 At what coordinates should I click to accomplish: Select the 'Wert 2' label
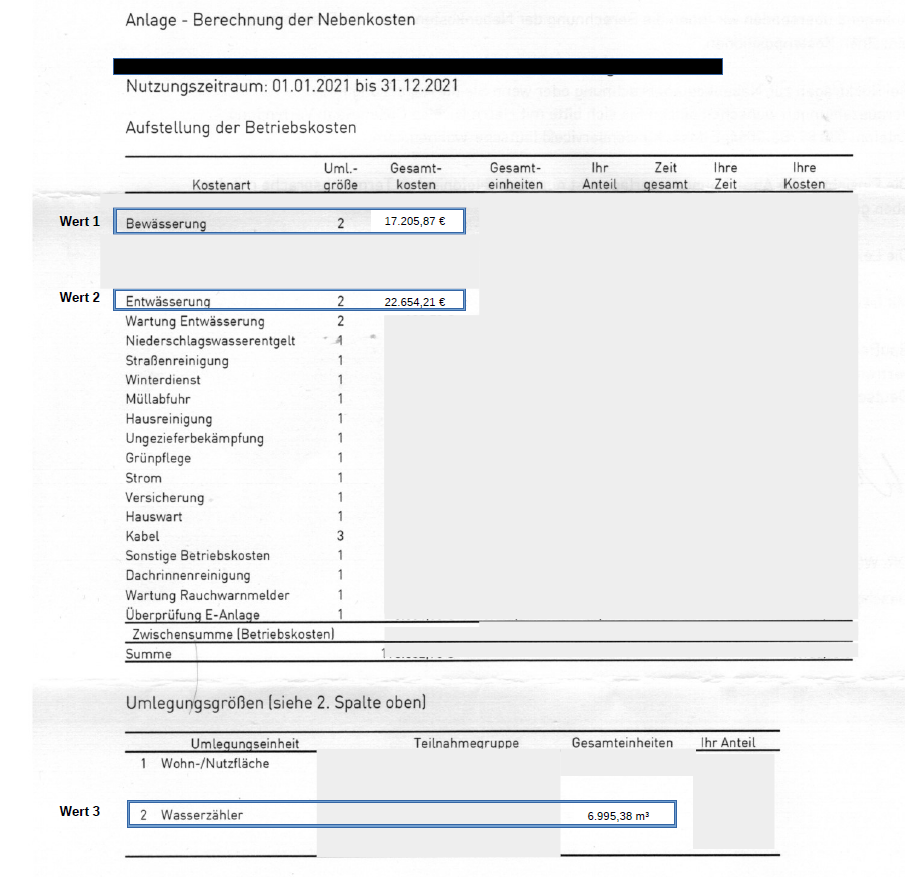[x=80, y=298]
